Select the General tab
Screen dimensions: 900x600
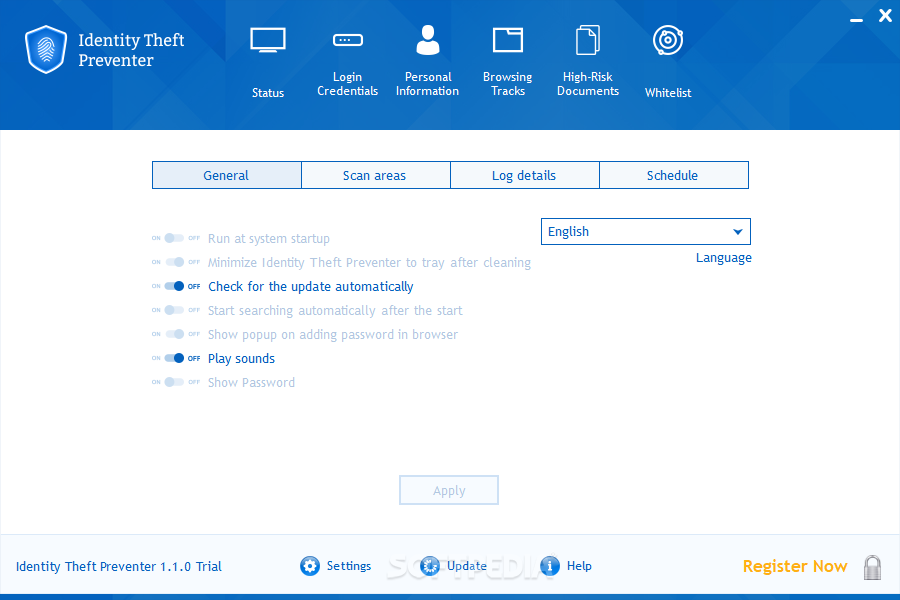[227, 175]
